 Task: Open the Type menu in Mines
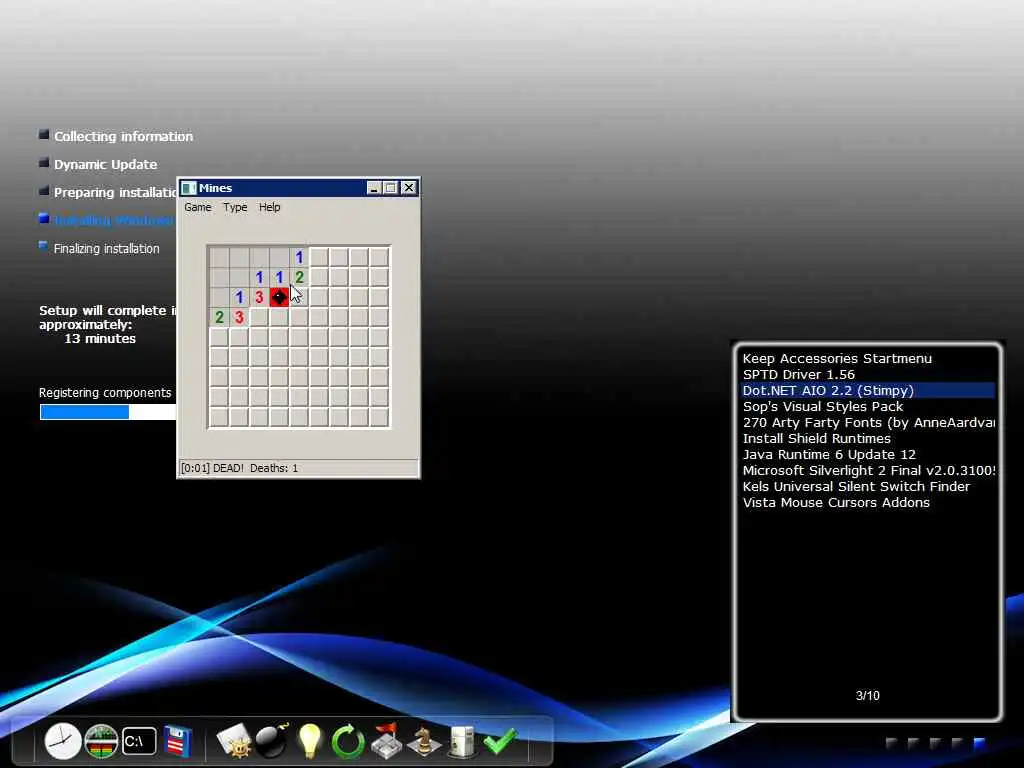click(235, 207)
